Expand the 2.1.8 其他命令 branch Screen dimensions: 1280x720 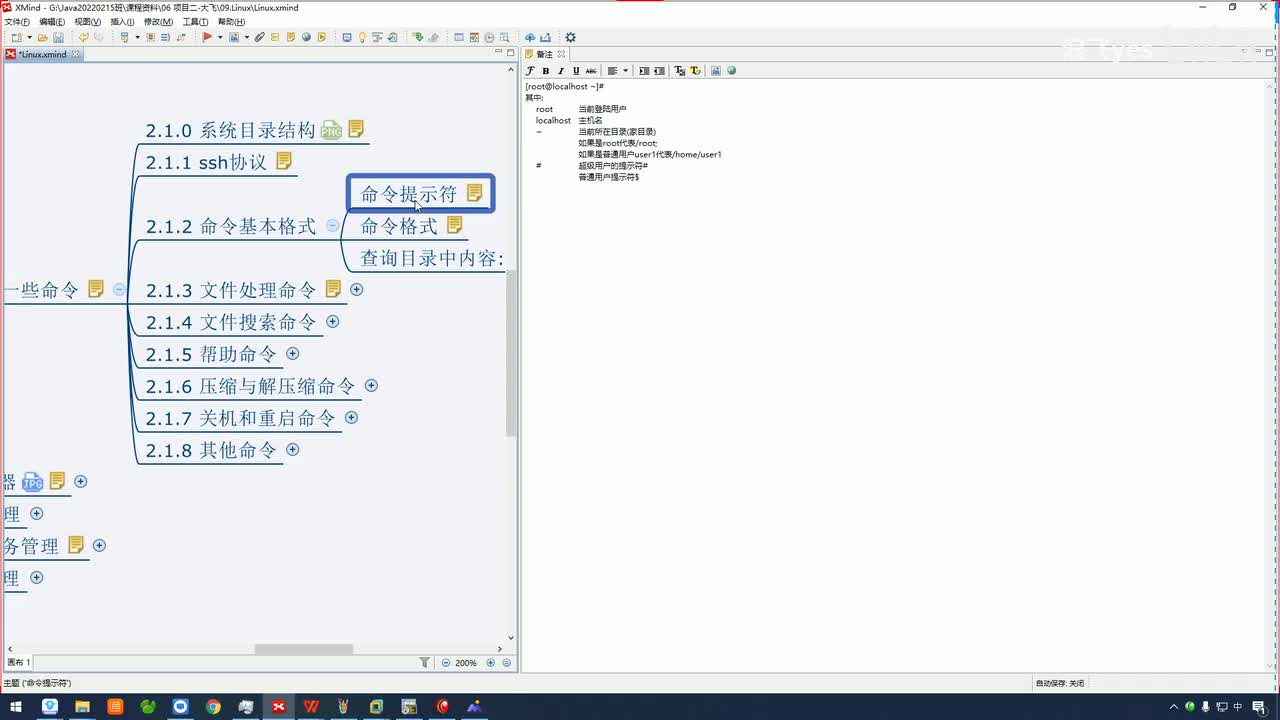(x=293, y=450)
